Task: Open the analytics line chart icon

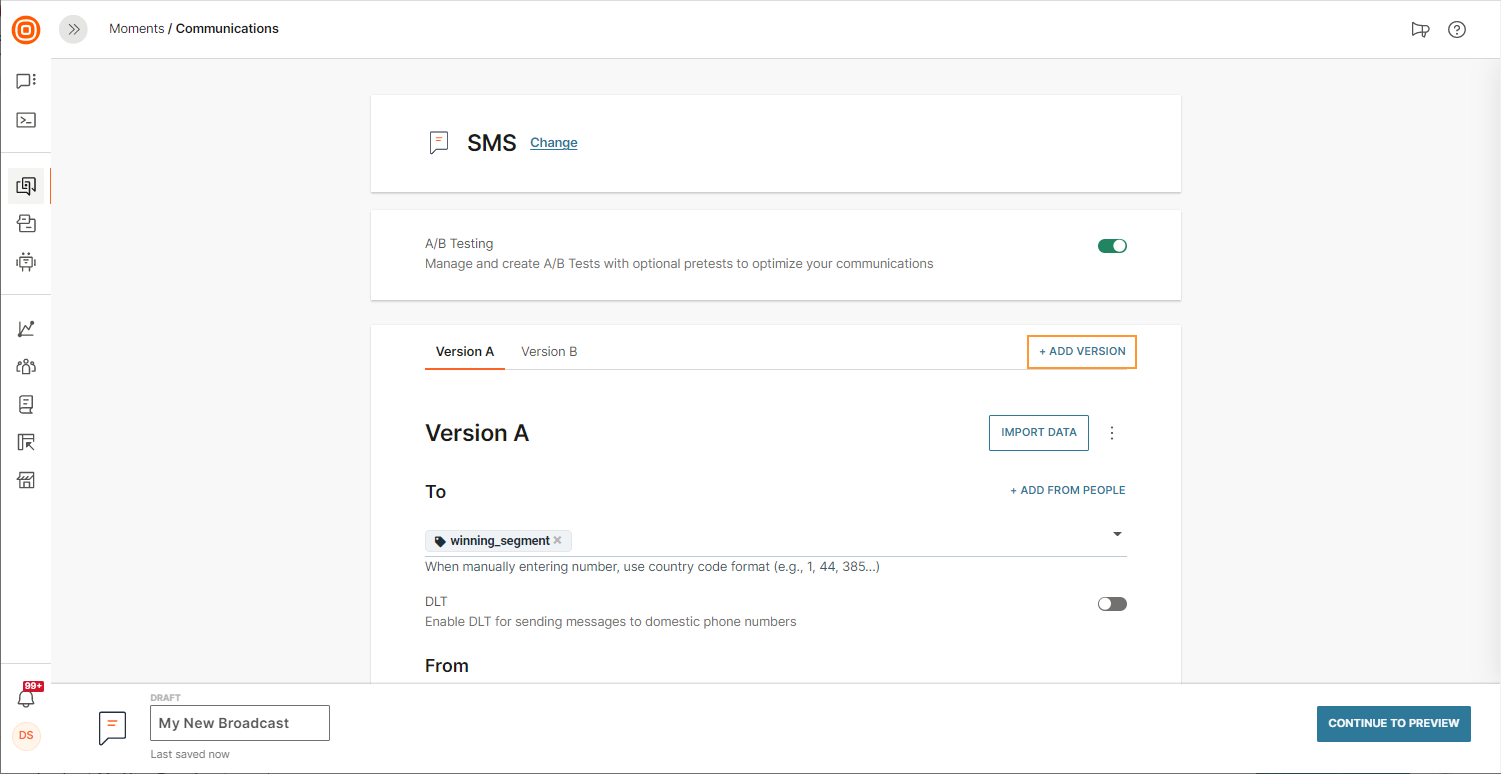Action: click(26, 328)
